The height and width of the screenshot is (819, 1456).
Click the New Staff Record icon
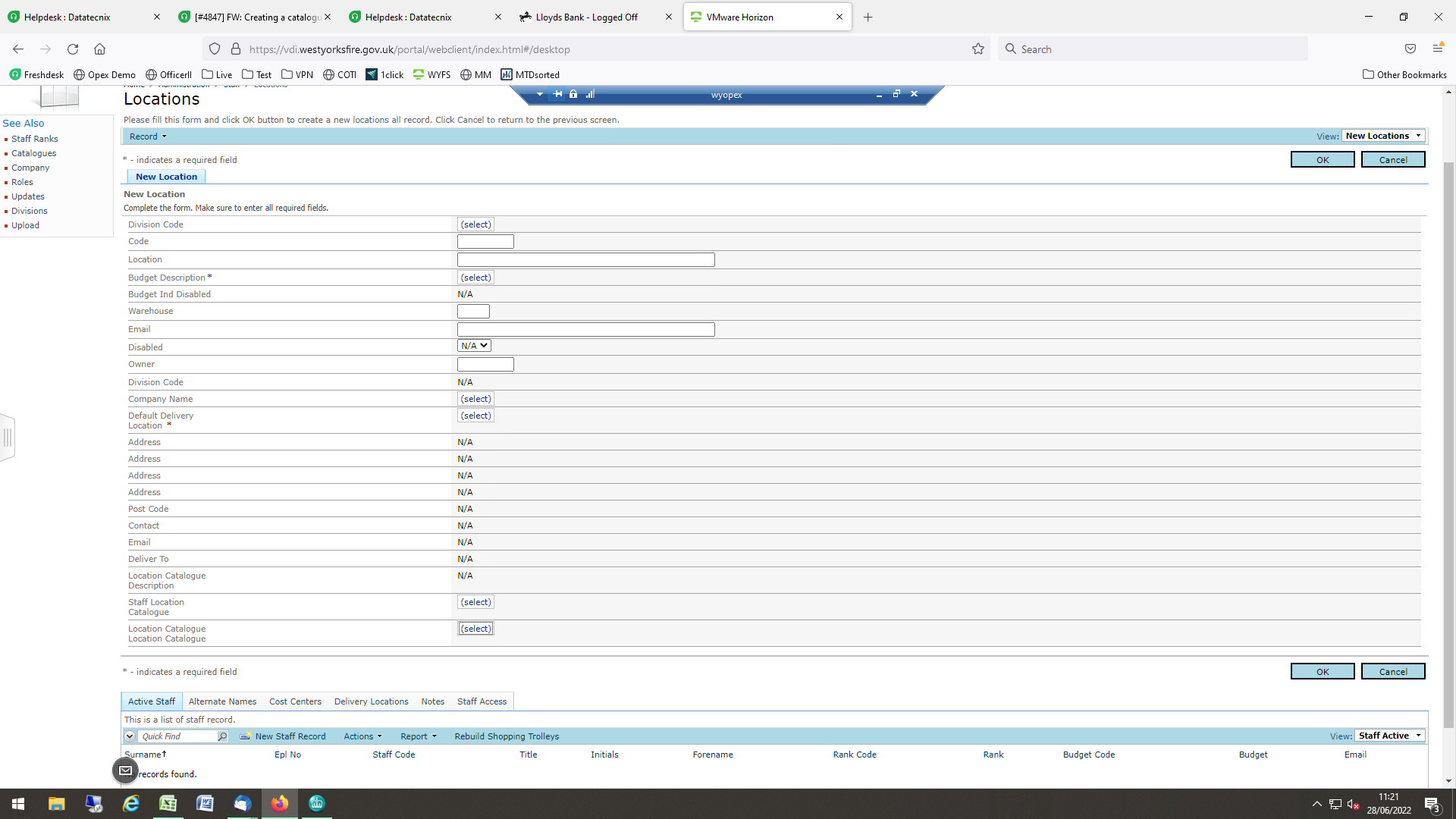(x=245, y=736)
